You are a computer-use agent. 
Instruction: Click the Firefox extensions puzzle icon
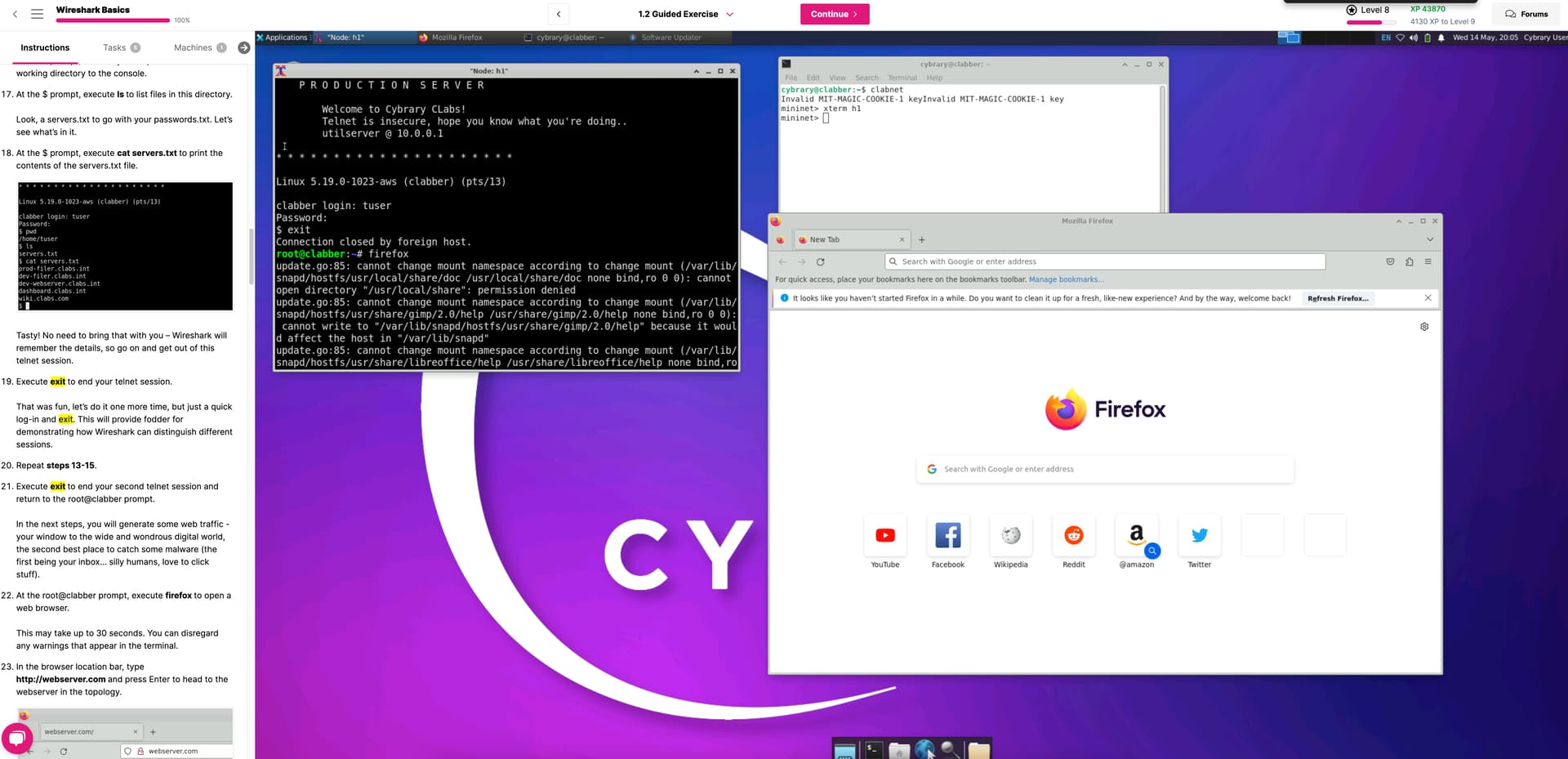point(1409,262)
